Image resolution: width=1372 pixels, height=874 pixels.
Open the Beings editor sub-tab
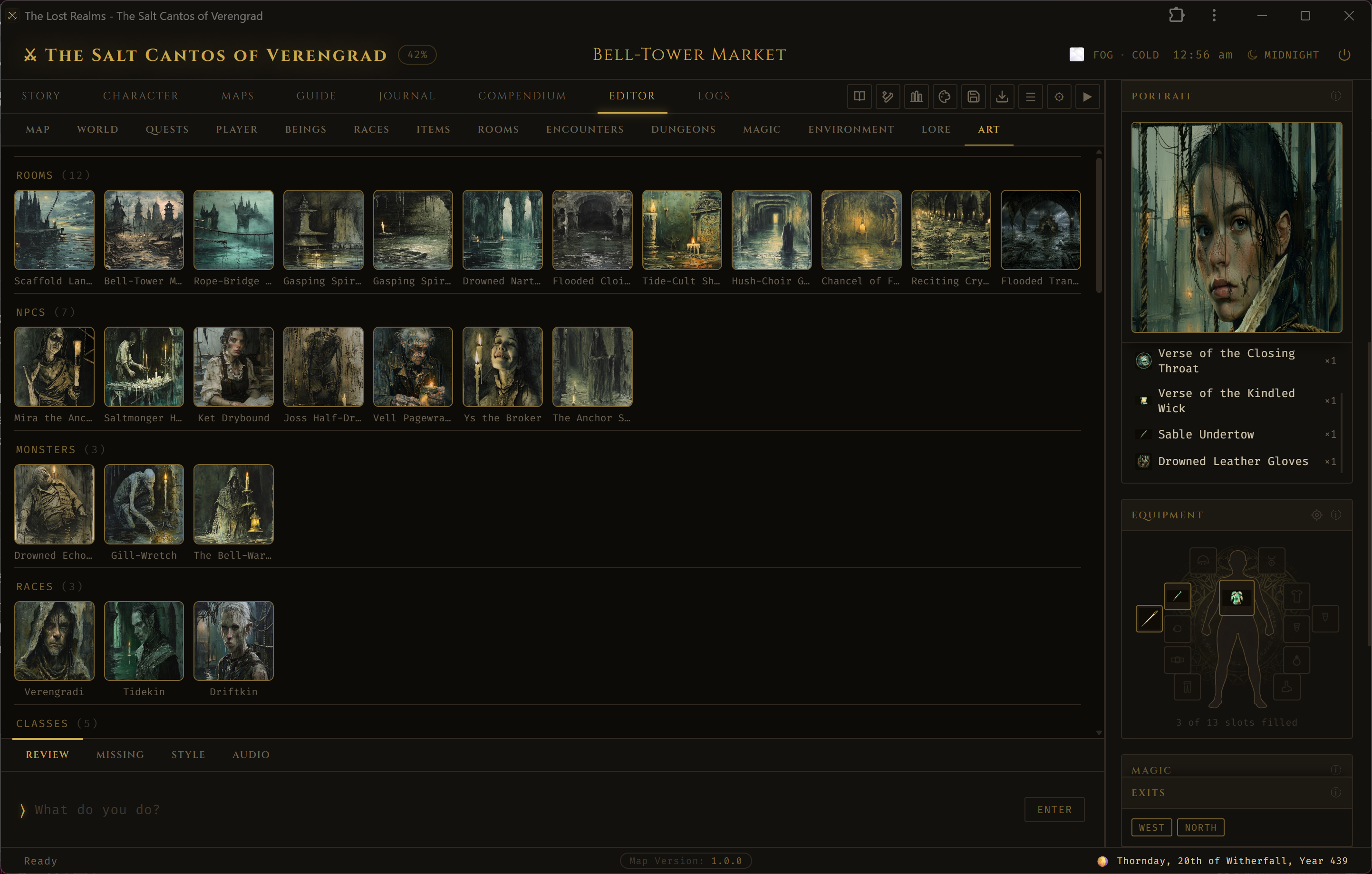click(306, 129)
